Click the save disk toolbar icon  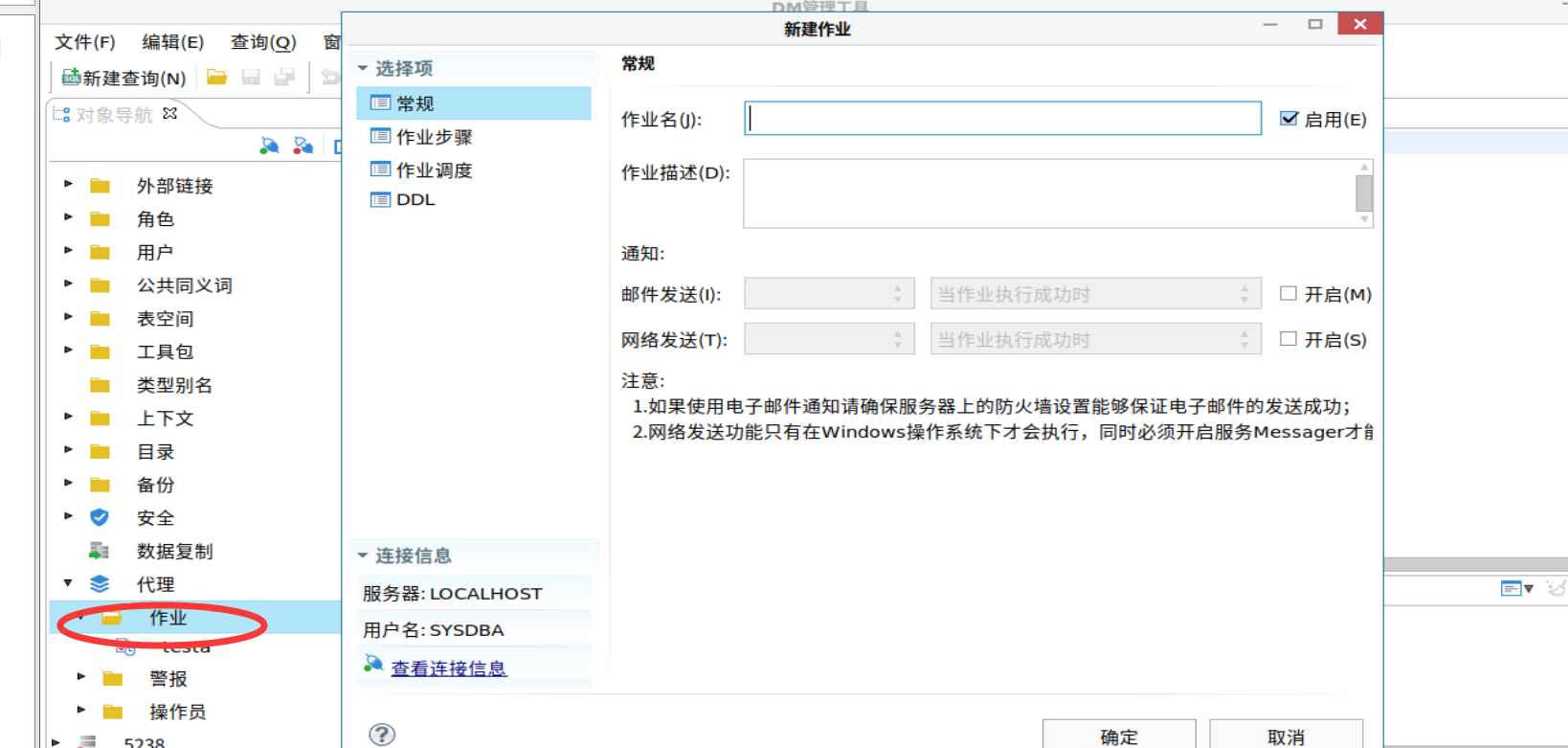coord(251,77)
